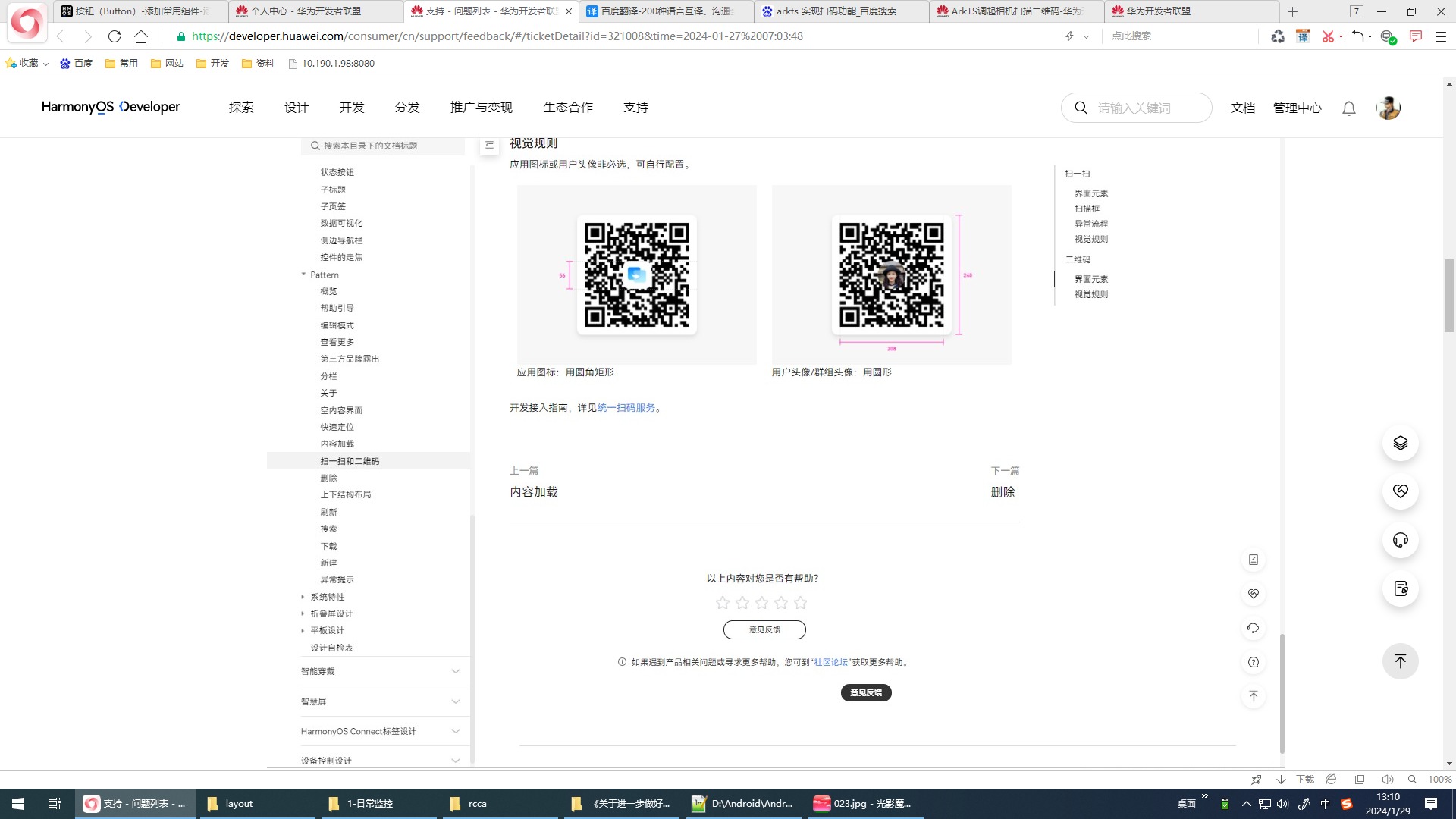This screenshot has width=1456, height=819.
Task: Click the large back-to-top floating button
Action: tap(1401, 661)
